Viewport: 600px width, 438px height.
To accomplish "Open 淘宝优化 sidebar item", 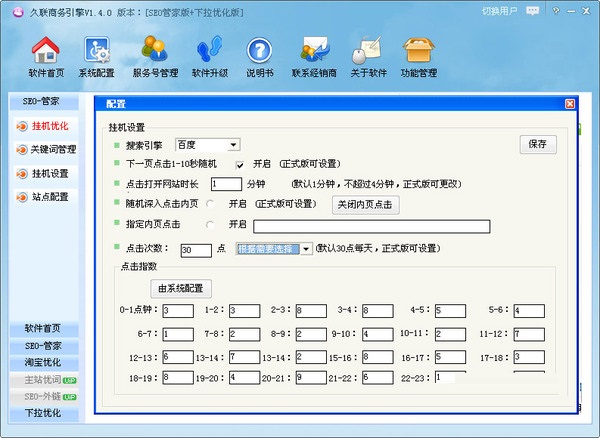I will coord(43,362).
